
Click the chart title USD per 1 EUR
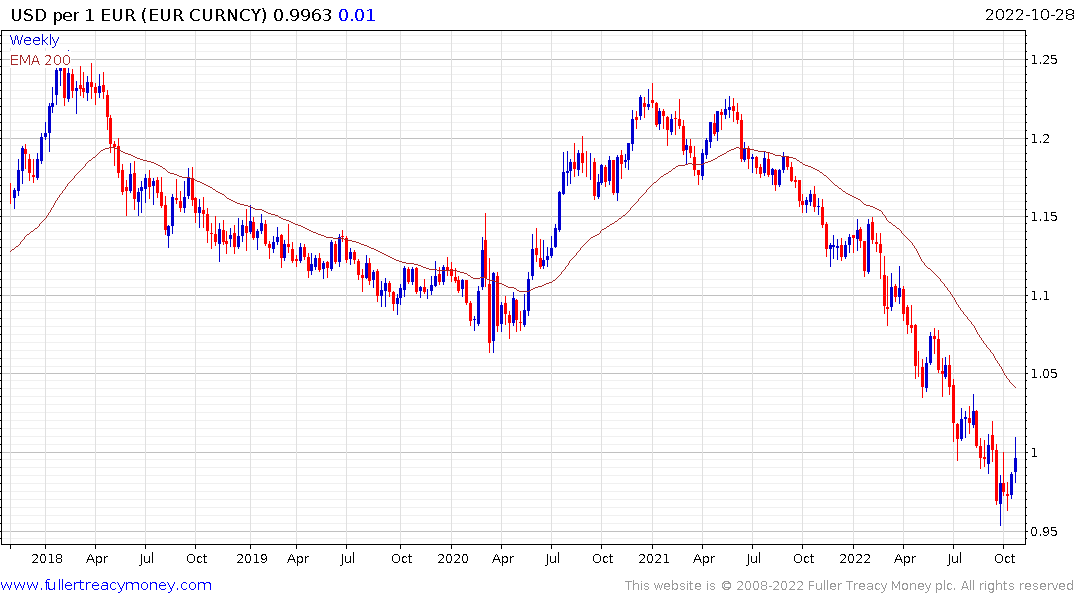coord(73,15)
